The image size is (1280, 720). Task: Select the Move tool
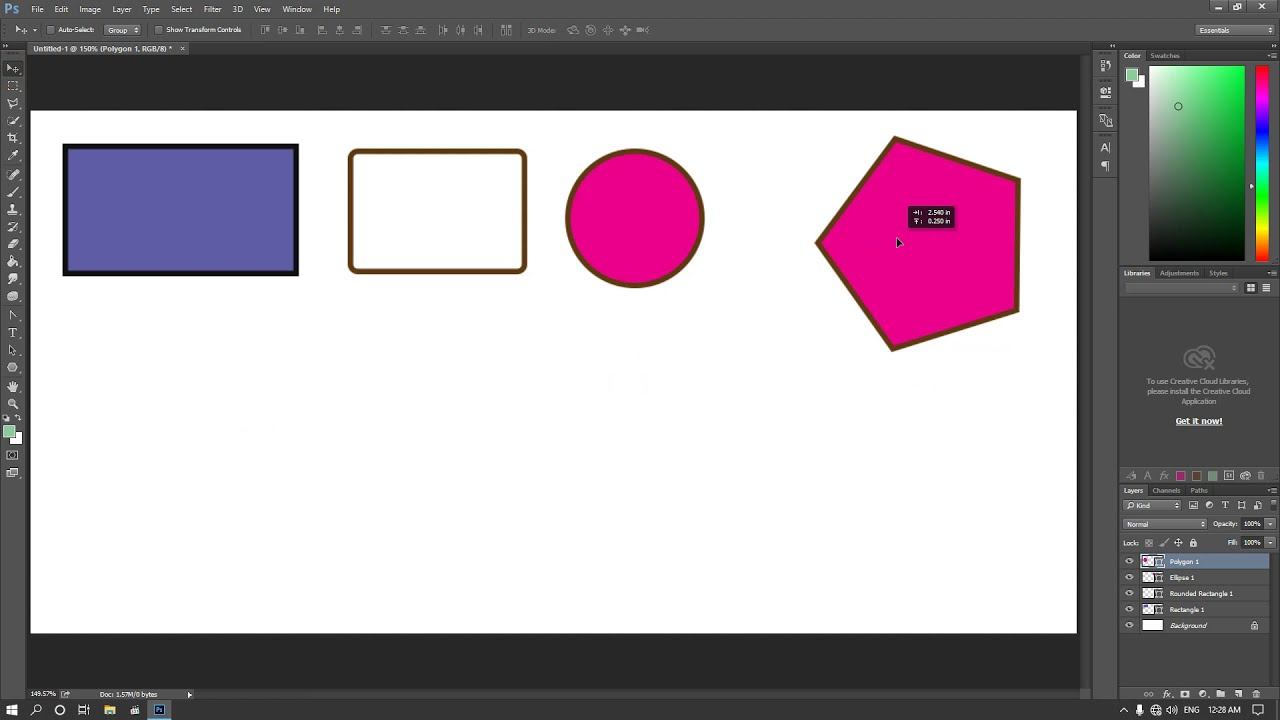[x=13, y=68]
